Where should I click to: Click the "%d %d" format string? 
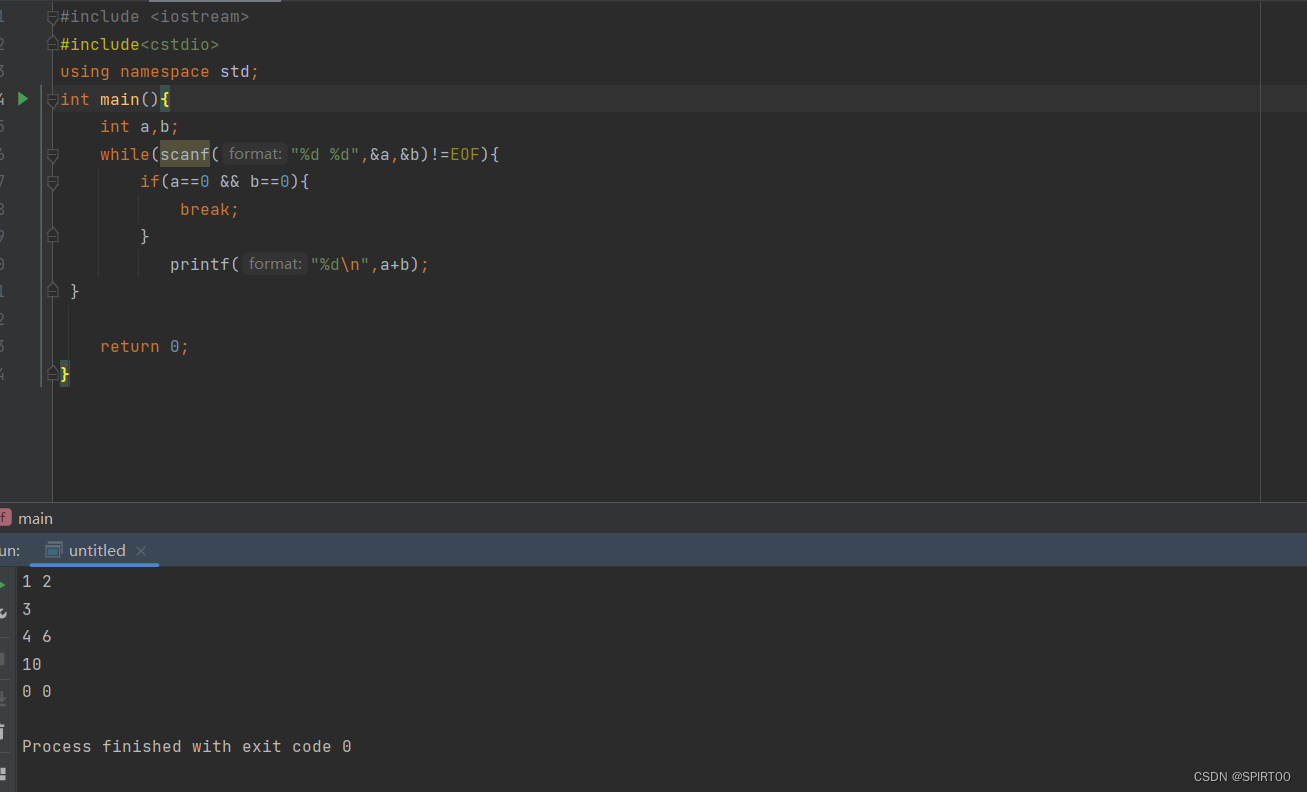coord(325,154)
